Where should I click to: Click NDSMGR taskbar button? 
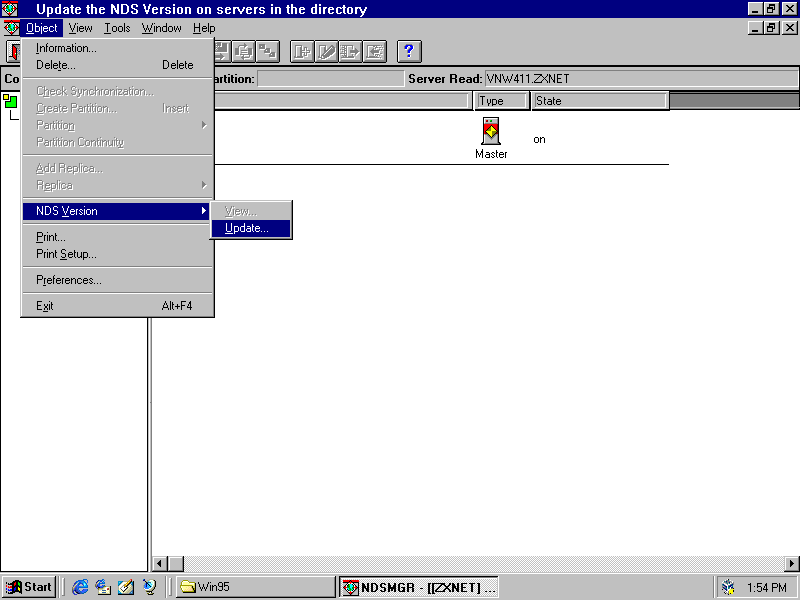coord(418,587)
